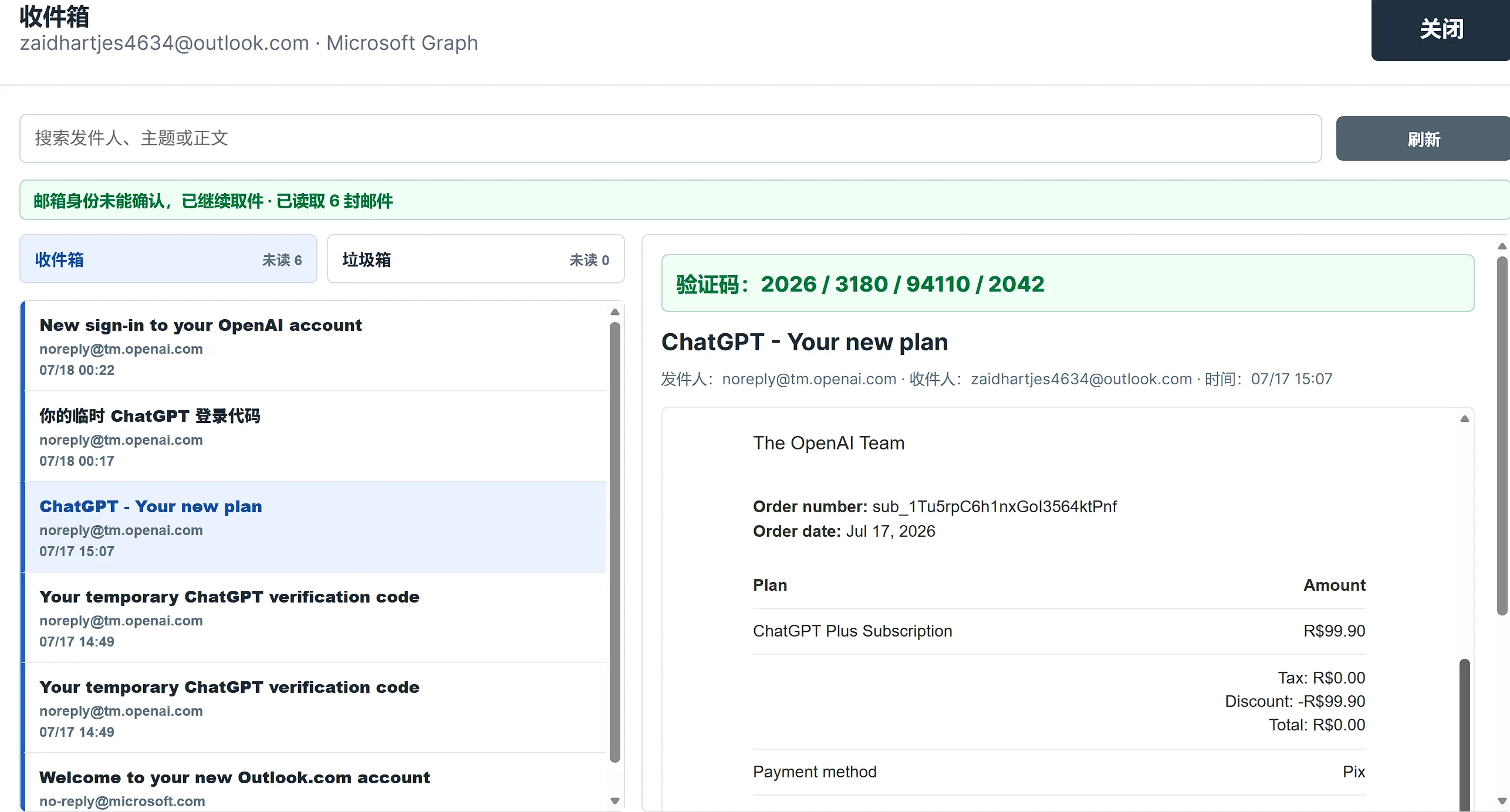The image size is (1510, 812).
Task: Click the 未读 6 unread count
Action: (282, 260)
